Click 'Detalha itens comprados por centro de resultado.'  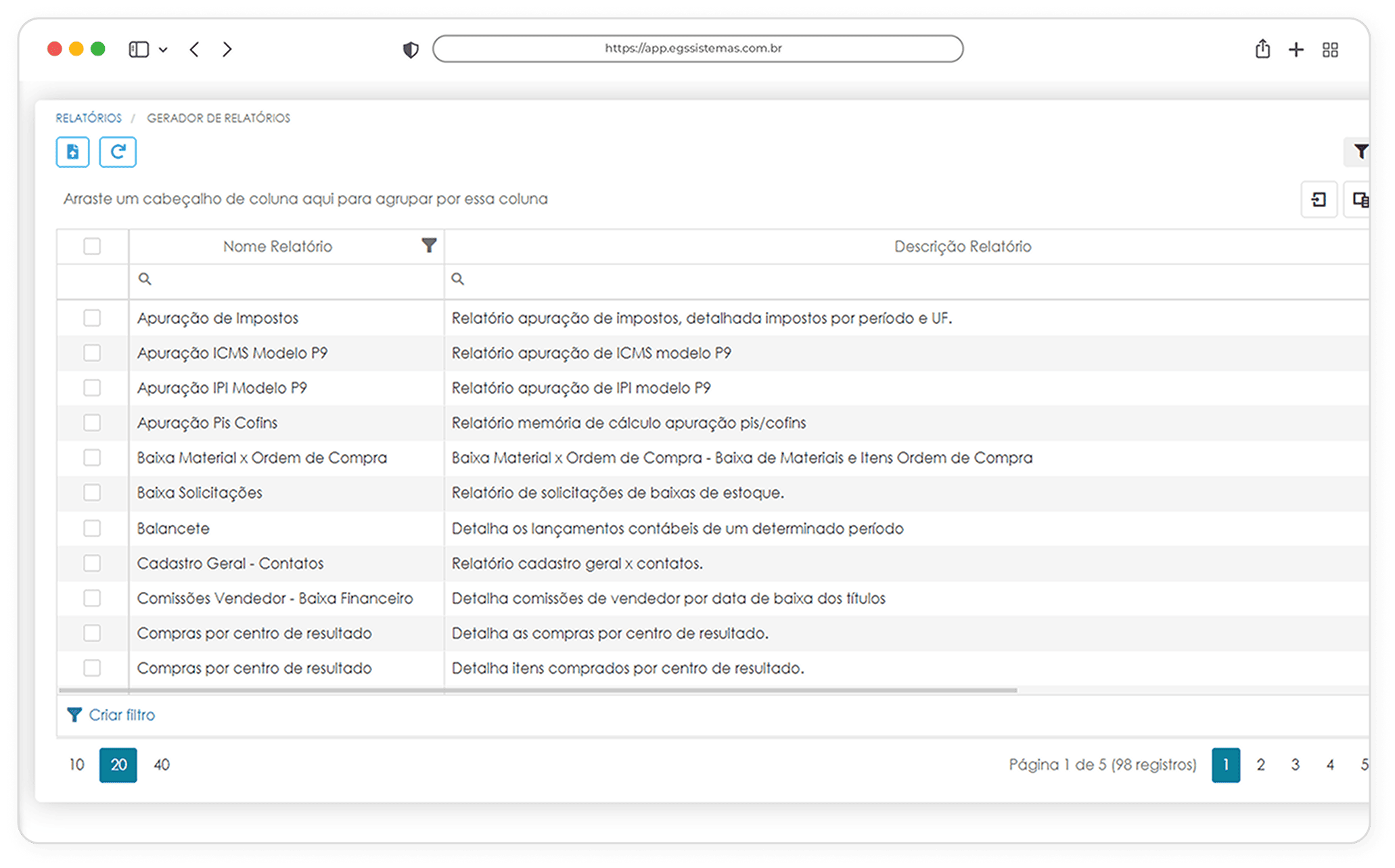pos(628,668)
